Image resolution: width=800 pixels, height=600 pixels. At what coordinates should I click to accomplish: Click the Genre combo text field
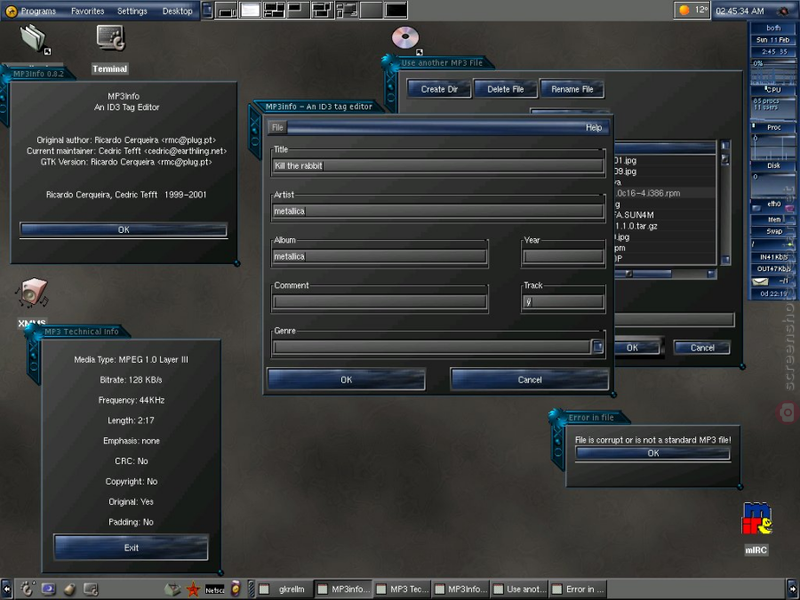pyautogui.click(x=432, y=347)
